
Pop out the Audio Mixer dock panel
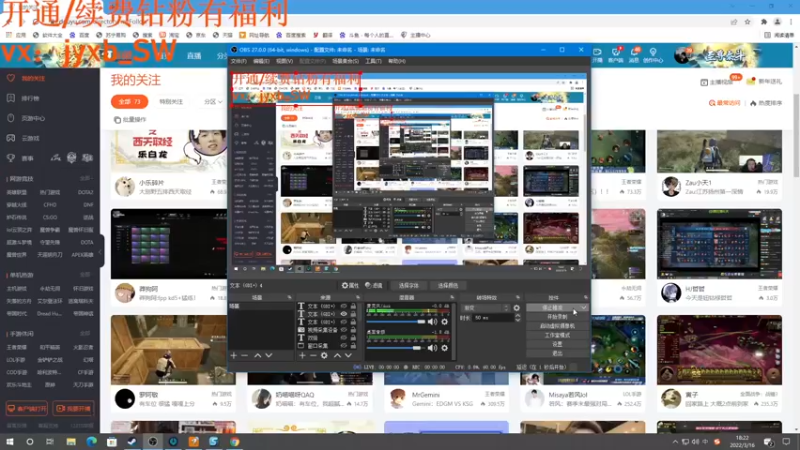(452, 297)
